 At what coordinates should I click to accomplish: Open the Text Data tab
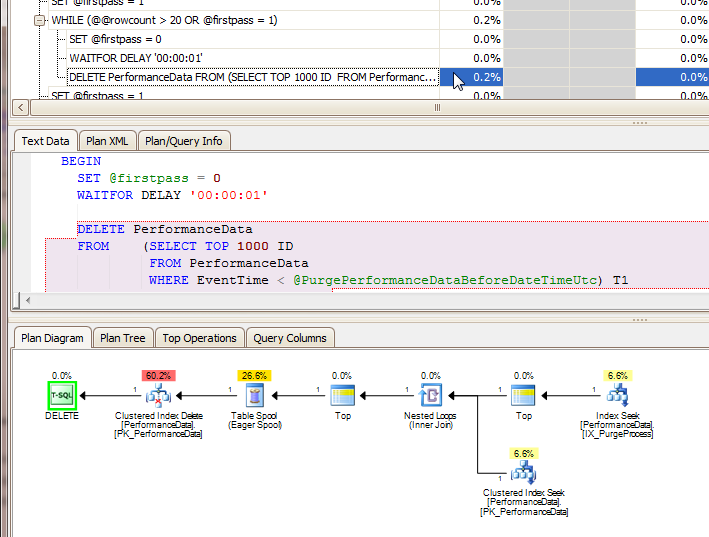click(45, 141)
